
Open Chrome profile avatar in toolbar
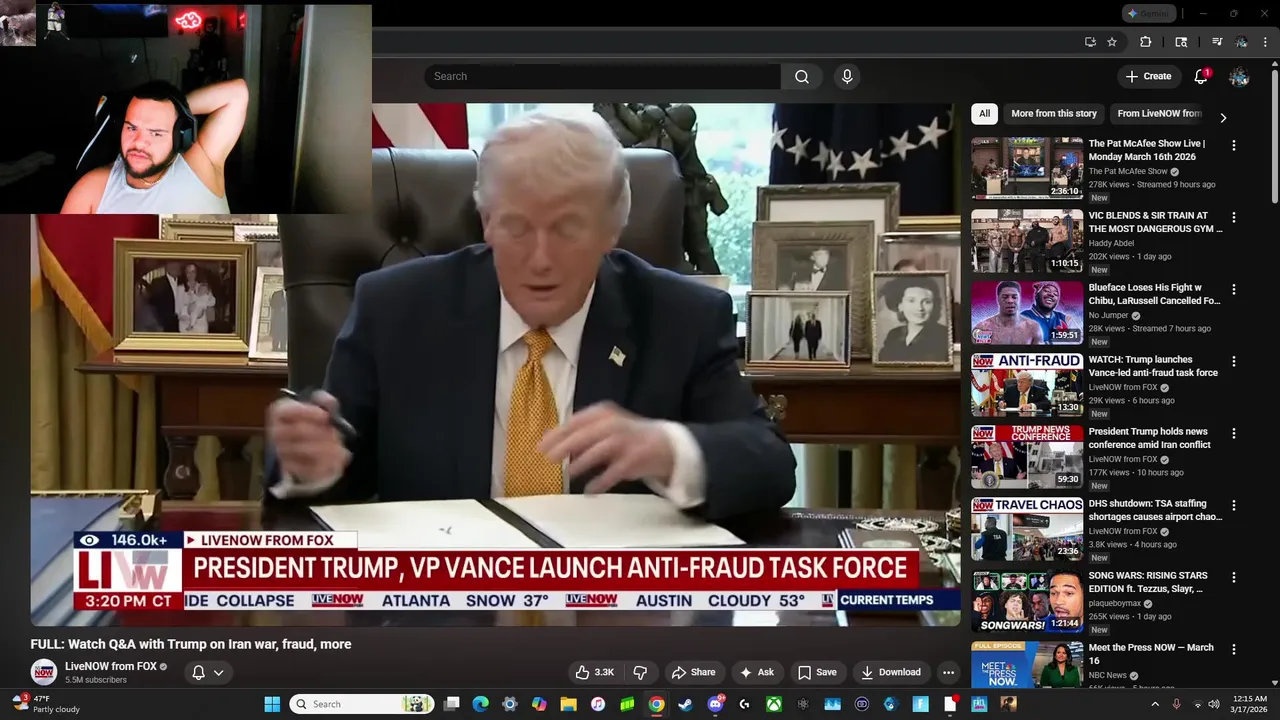(1241, 42)
